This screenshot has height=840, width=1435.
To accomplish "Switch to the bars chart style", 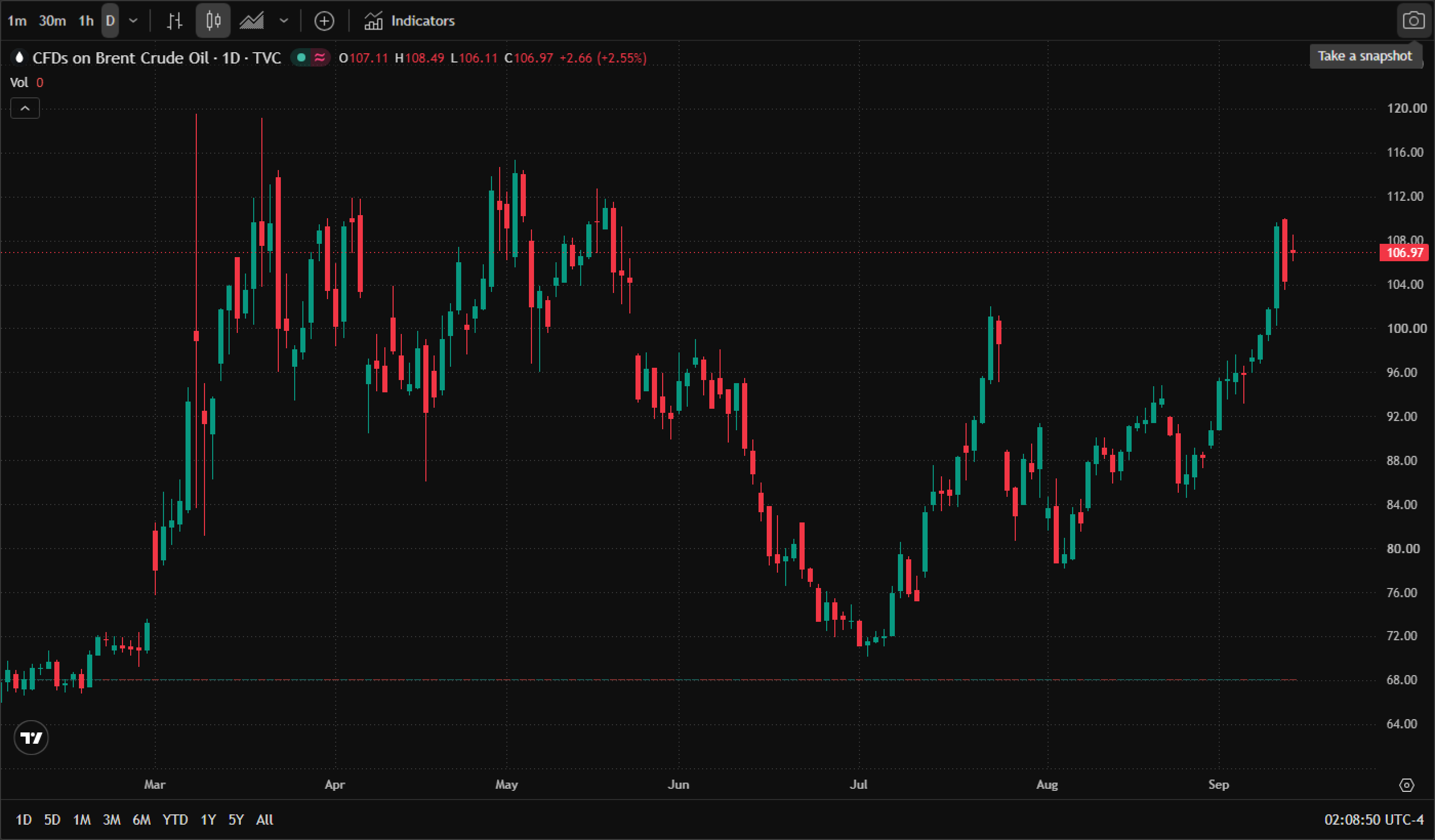I will (x=174, y=21).
